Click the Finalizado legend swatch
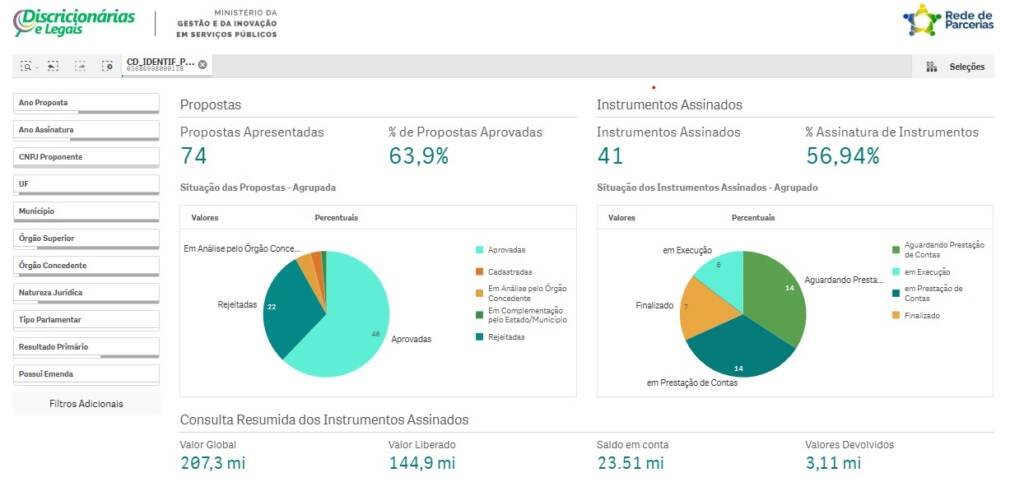1024x482 pixels. coord(896,316)
